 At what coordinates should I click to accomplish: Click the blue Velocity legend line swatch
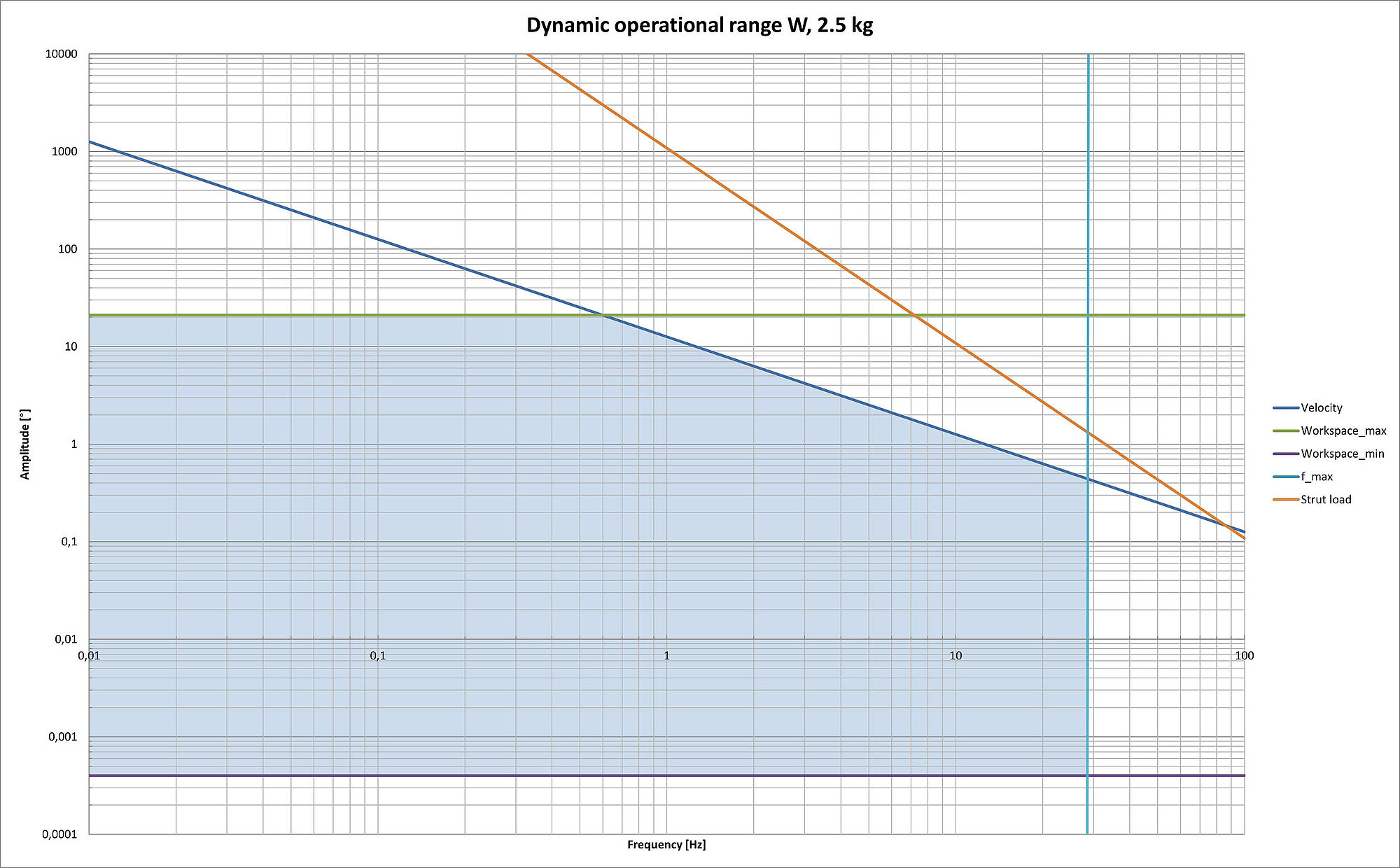1286,408
